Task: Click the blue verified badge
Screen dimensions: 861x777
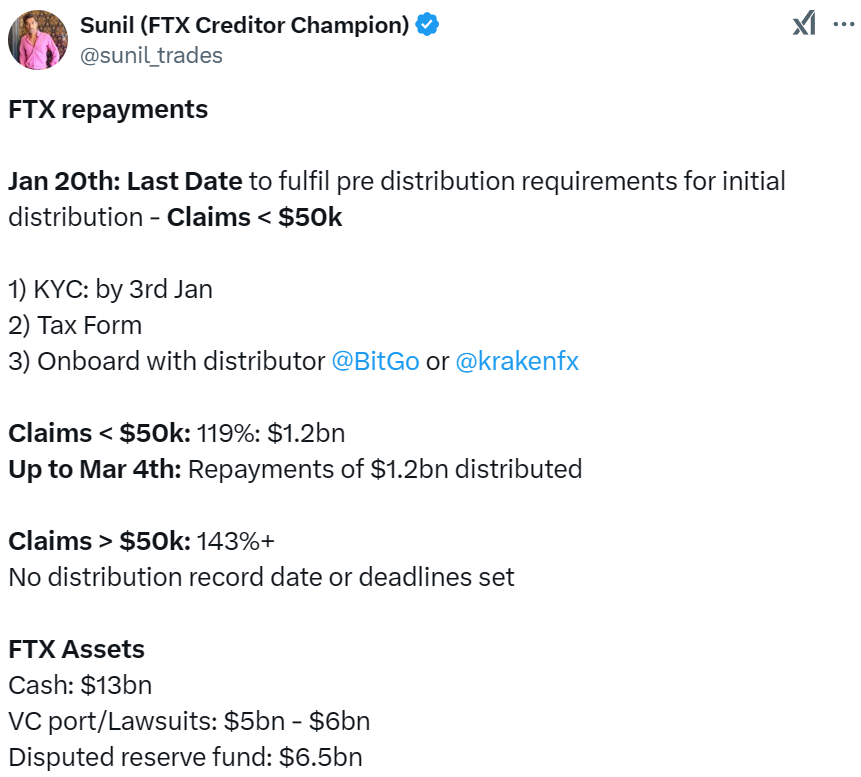Action: (x=427, y=25)
